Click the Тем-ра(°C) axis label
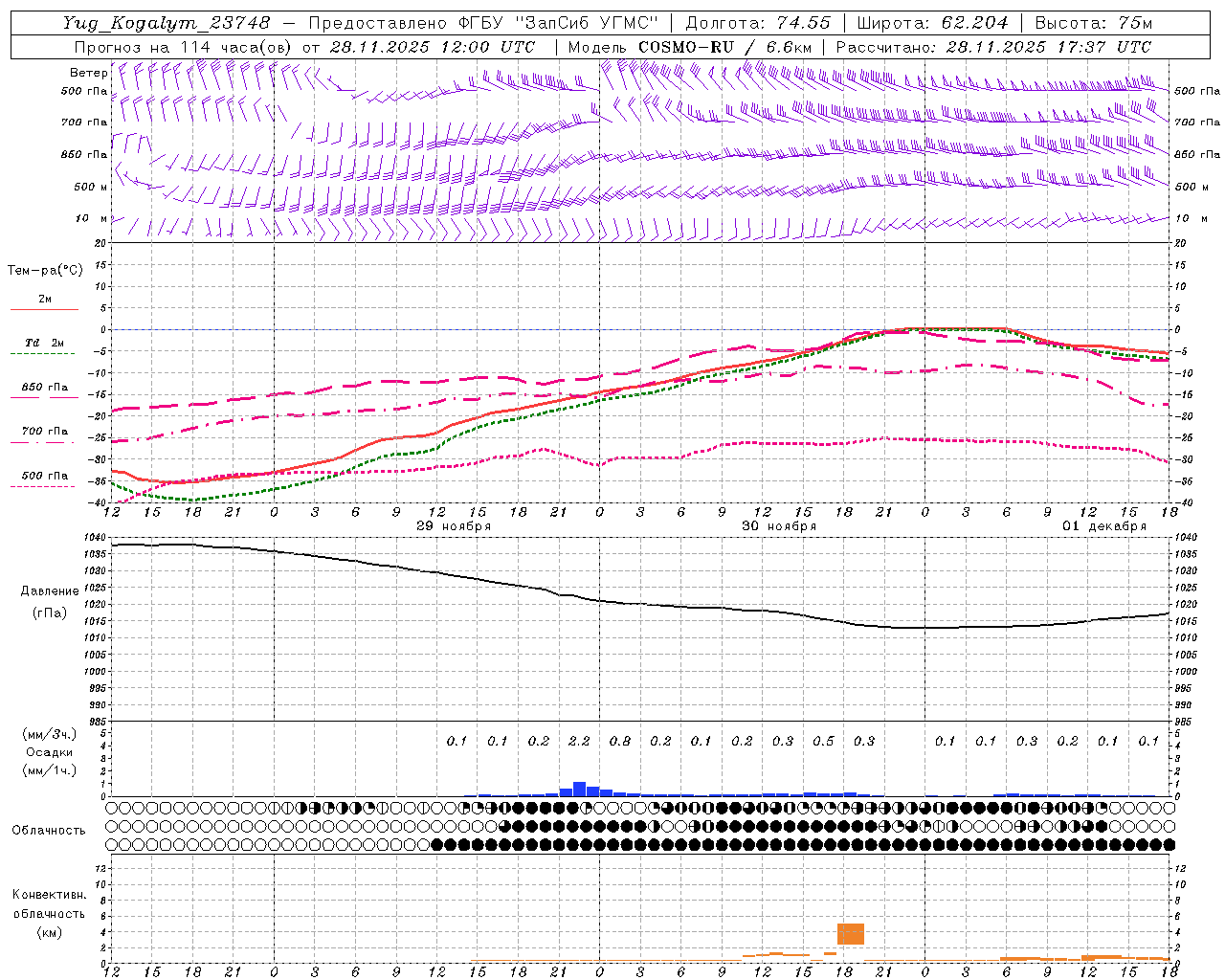This screenshot has width=1225, height=980. pyautogui.click(x=45, y=271)
